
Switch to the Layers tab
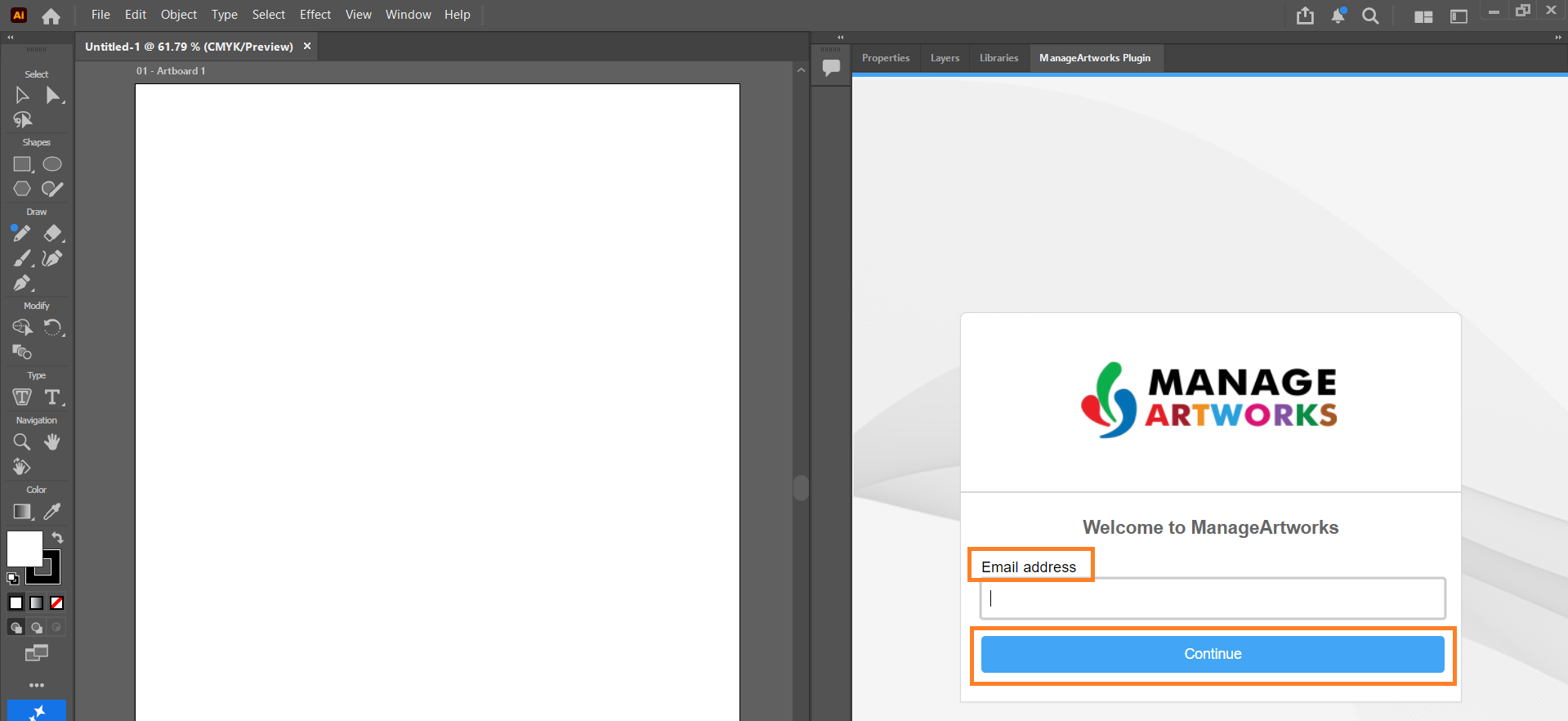point(945,58)
